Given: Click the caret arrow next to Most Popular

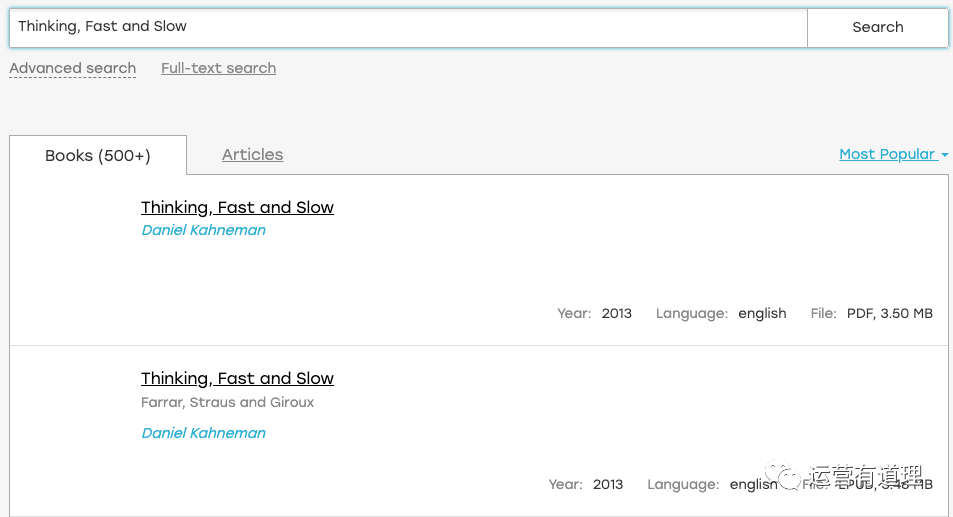Looking at the screenshot, I should (x=944, y=156).
